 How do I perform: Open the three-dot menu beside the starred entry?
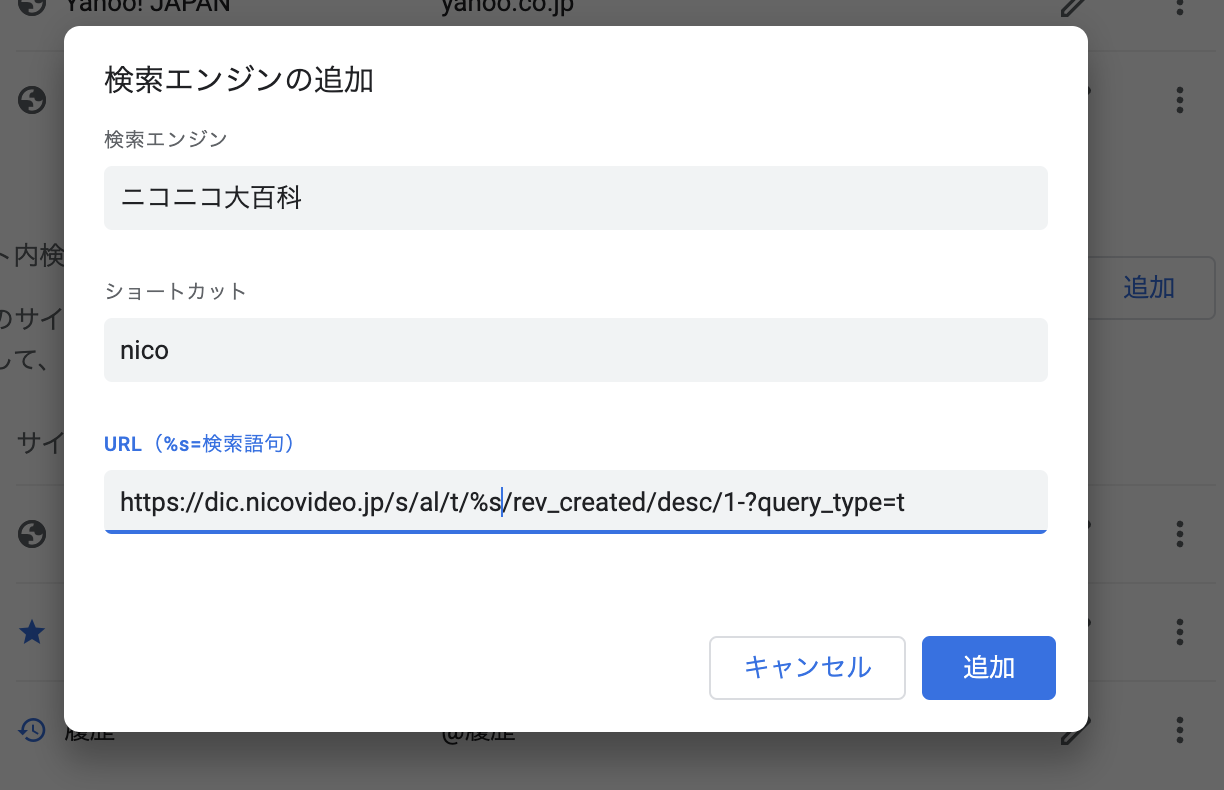[x=1179, y=632]
